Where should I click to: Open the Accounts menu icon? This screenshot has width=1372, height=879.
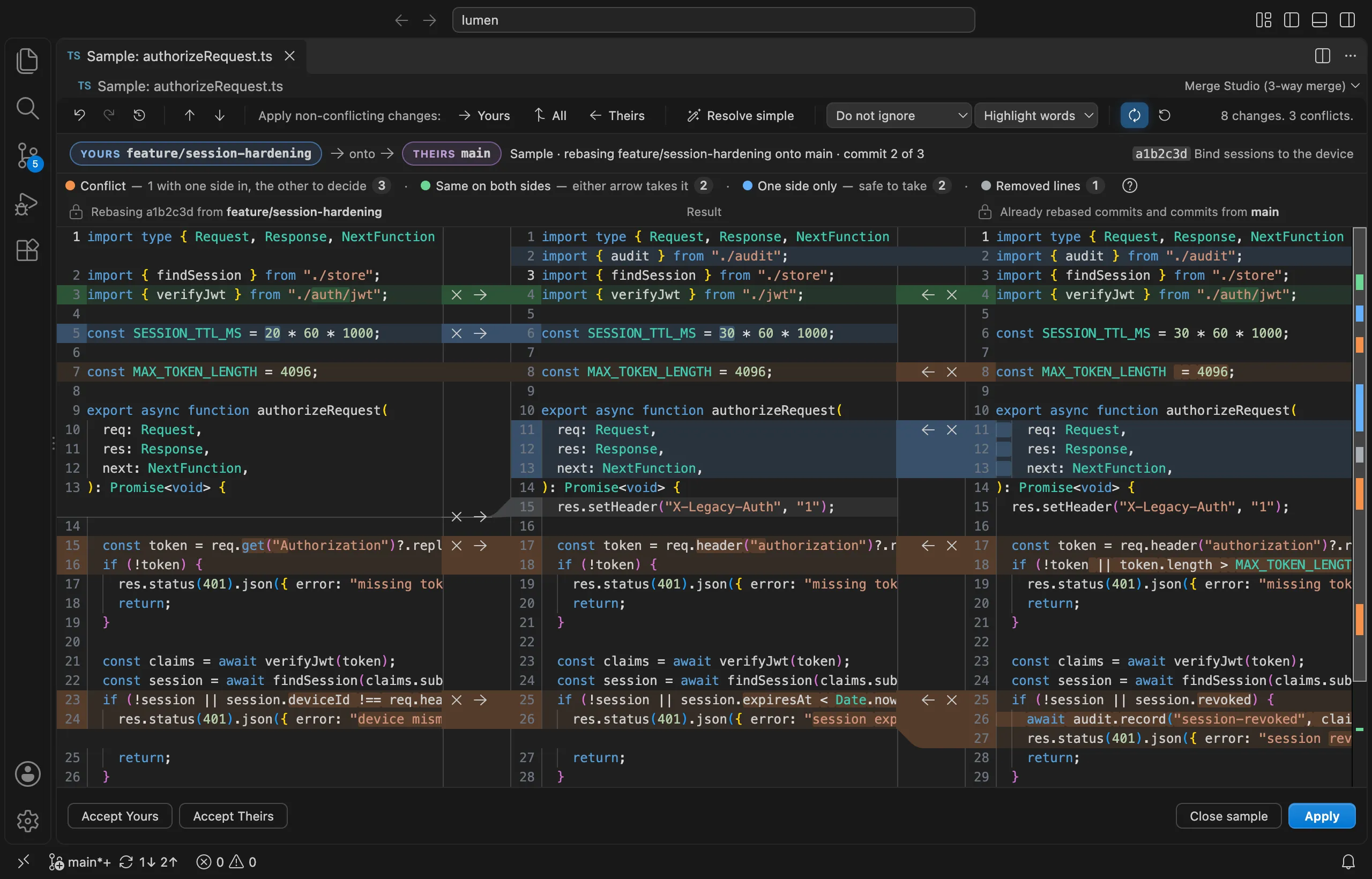coord(27,774)
